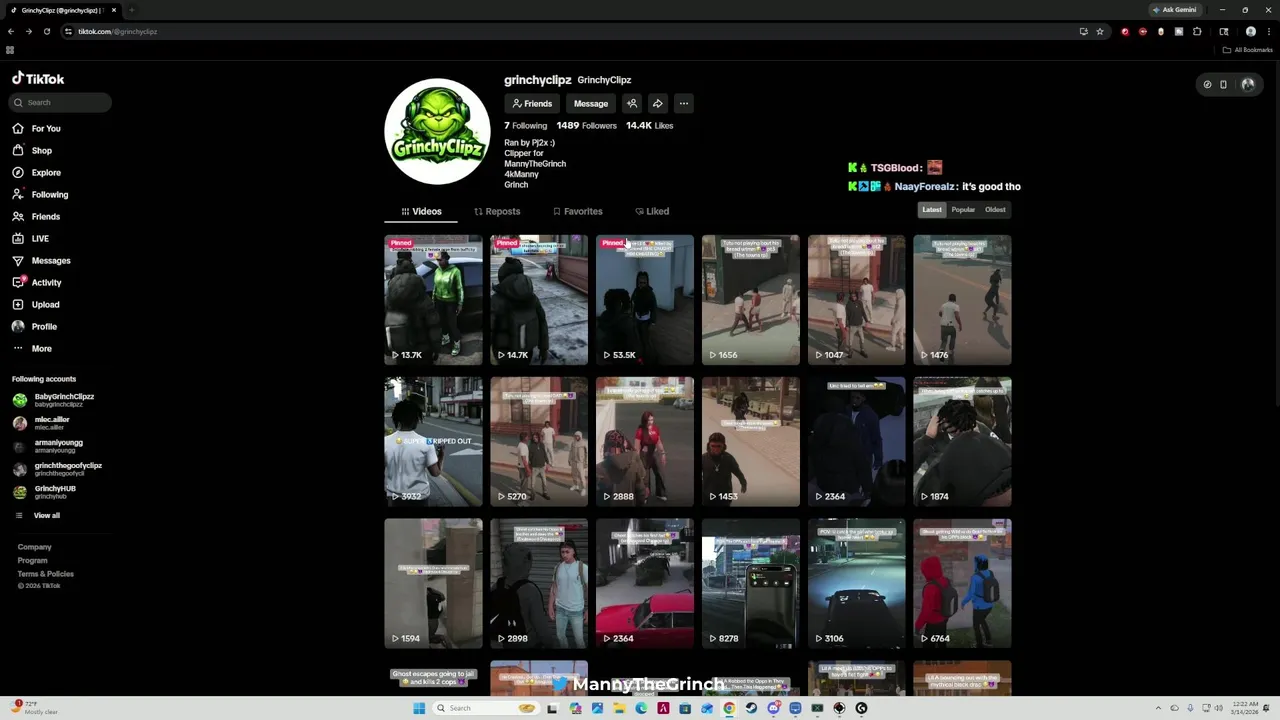Open TikTok account avatar menu top-right

(x=1248, y=84)
